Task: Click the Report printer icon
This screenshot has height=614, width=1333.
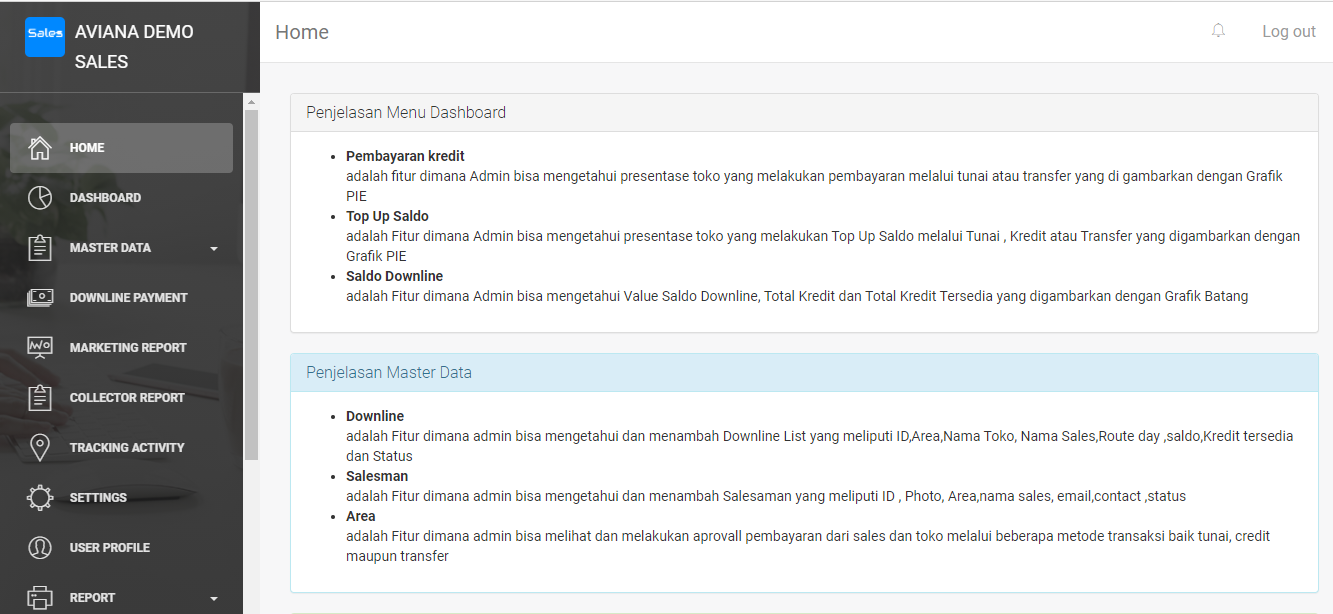Action: coord(40,598)
